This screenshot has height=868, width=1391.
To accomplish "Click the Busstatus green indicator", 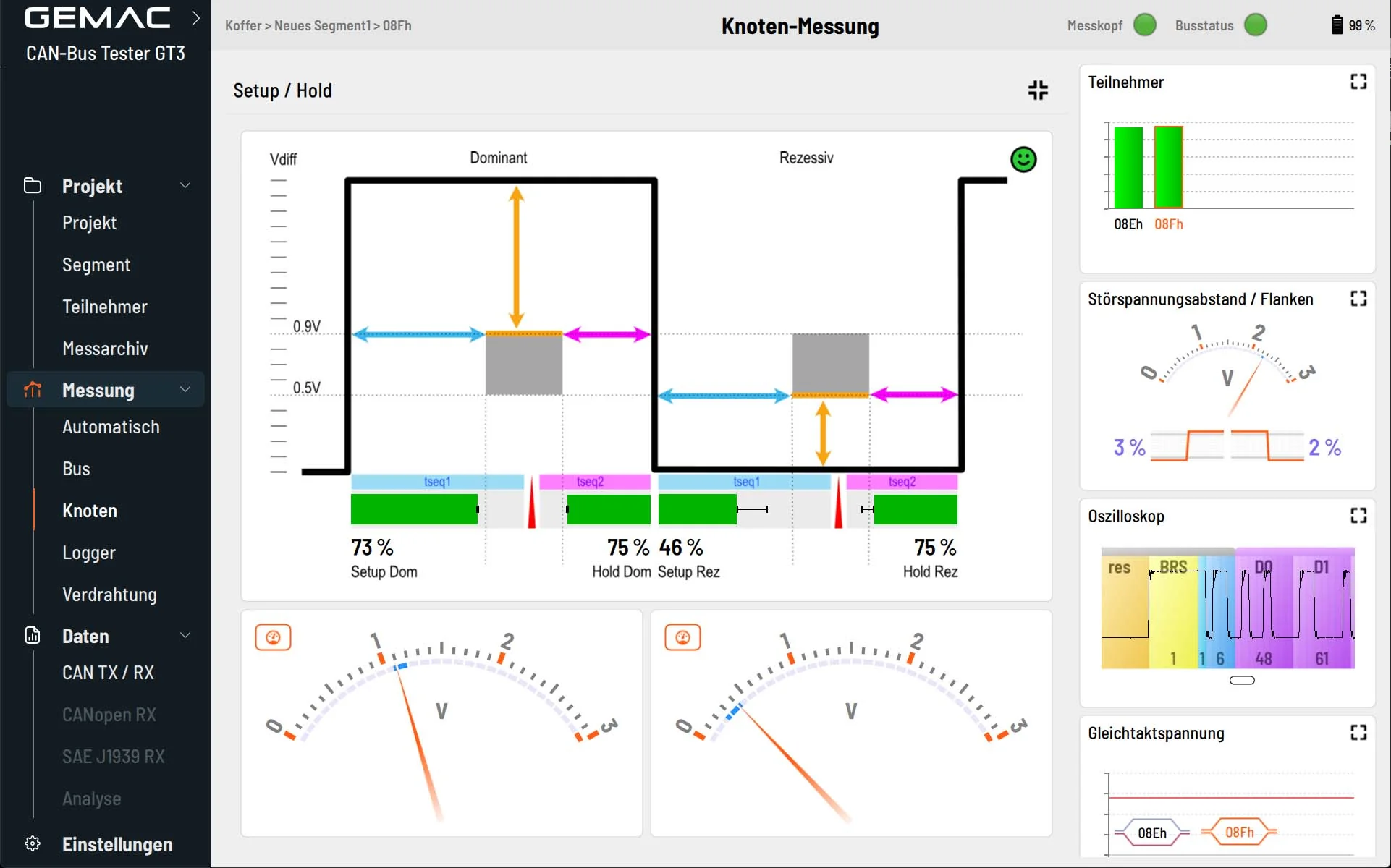I will tap(1255, 25).
